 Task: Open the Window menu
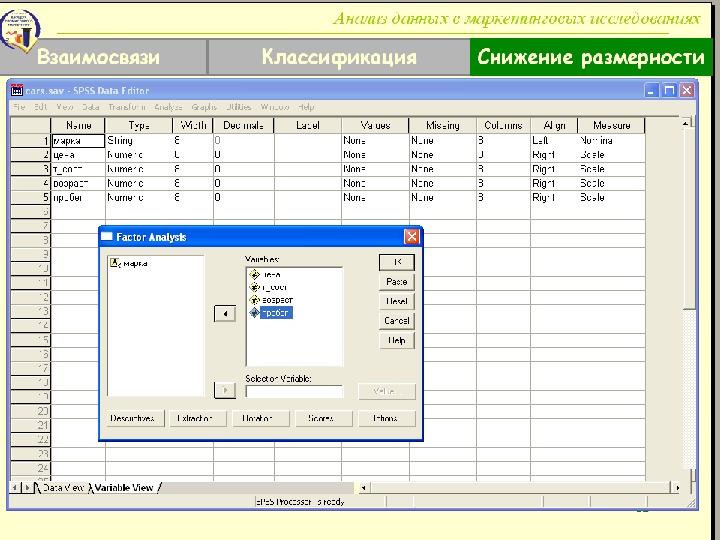pyautogui.click(x=275, y=107)
